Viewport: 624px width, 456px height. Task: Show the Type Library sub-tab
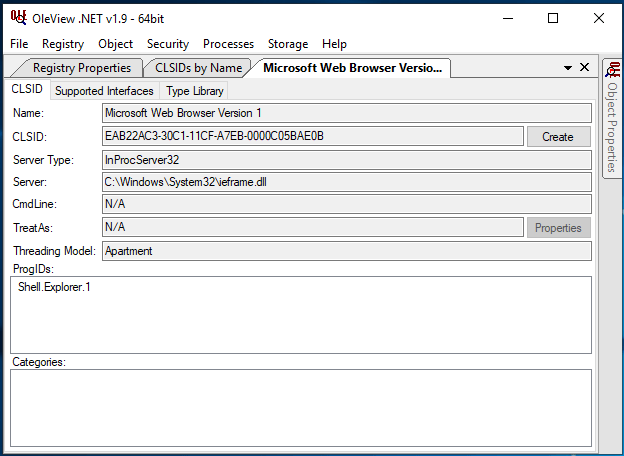[x=195, y=91]
